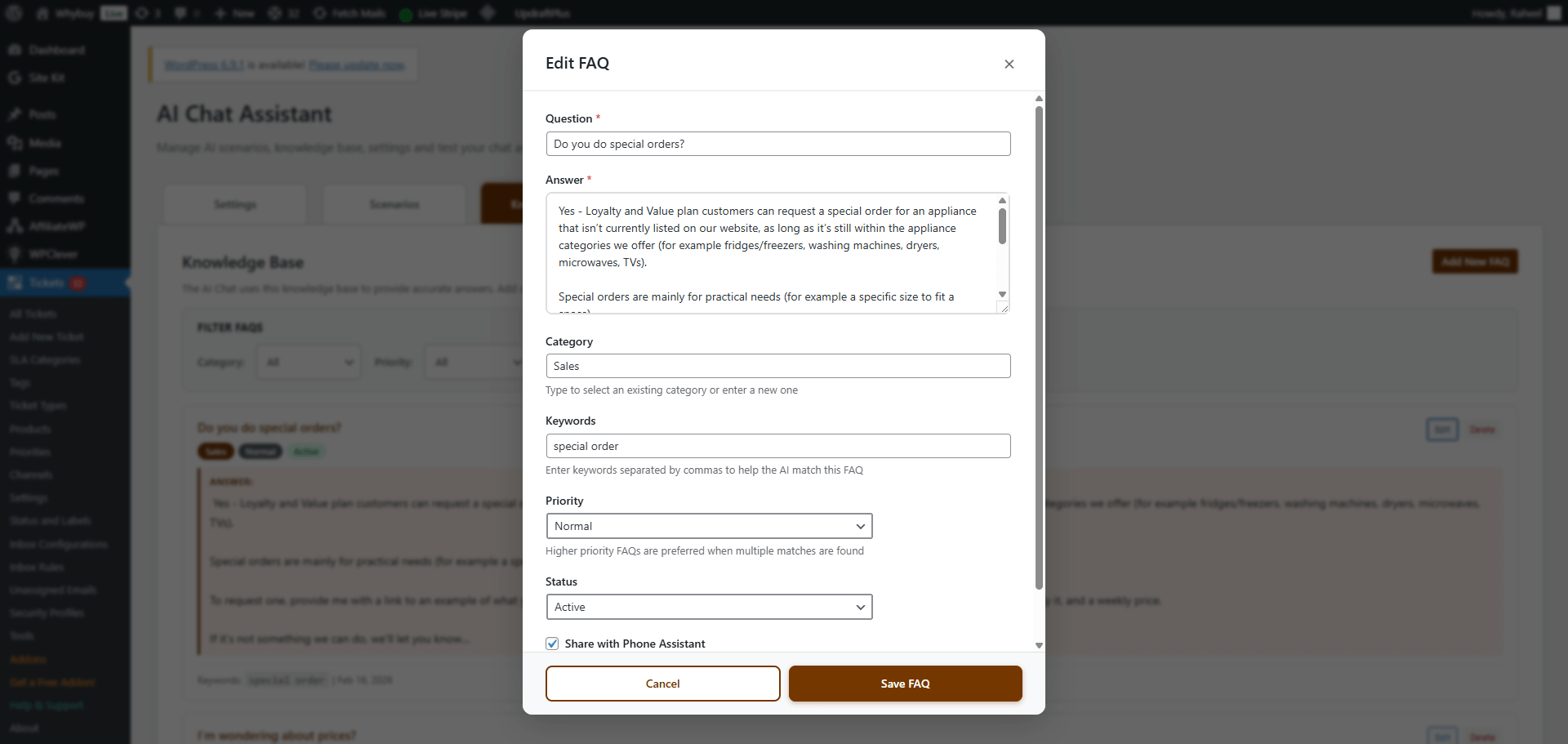This screenshot has height=744, width=1568.
Task: Click the Save FAQ button
Action: [905, 684]
